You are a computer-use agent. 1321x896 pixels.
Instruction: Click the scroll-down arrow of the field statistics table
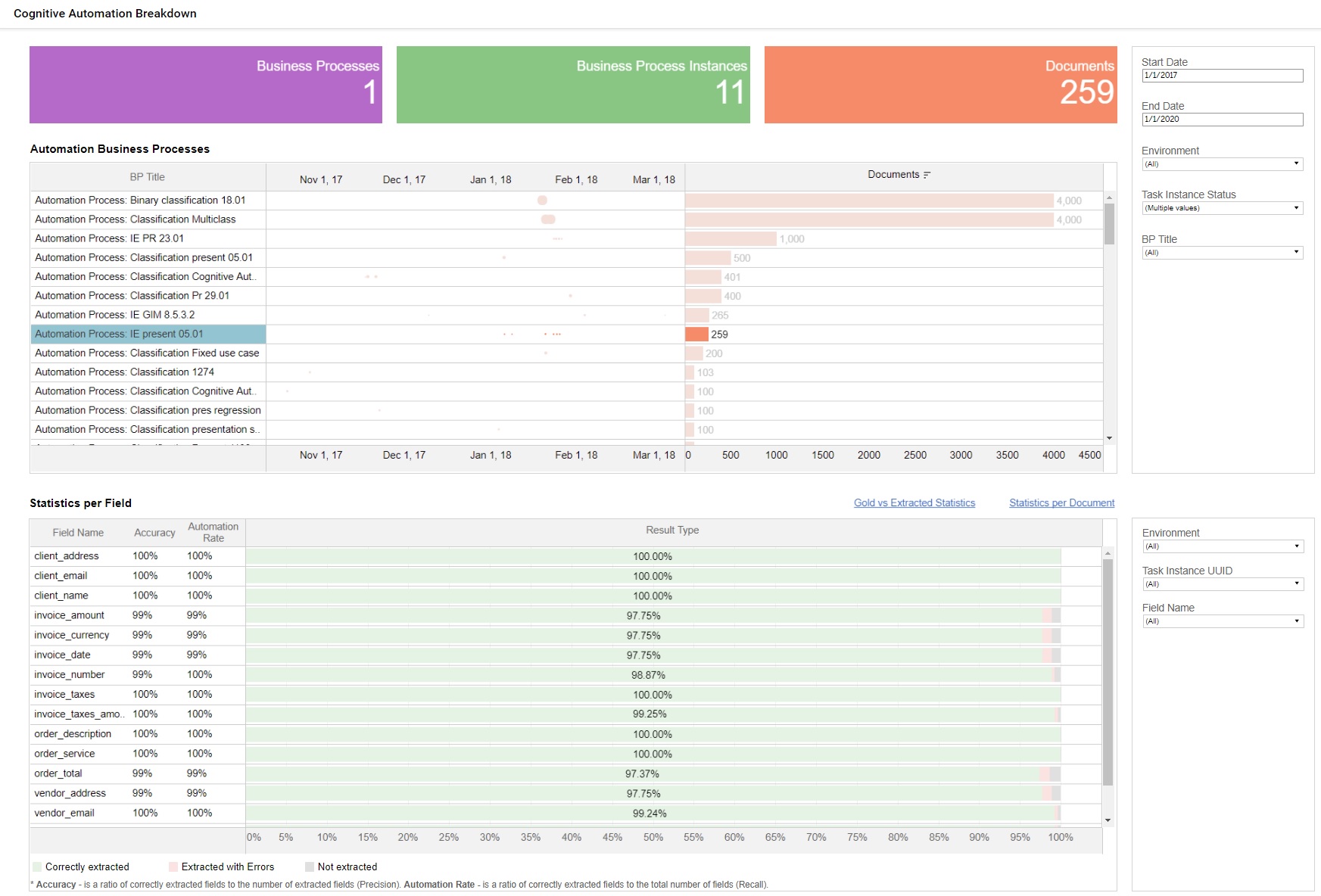pos(1108,820)
